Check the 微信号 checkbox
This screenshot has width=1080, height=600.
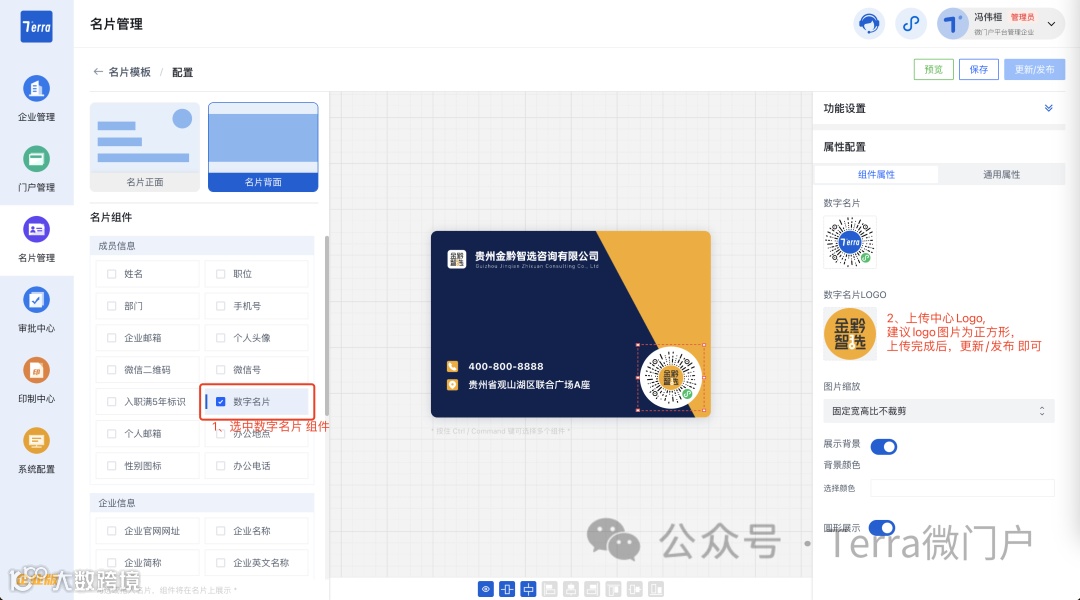pos(220,370)
